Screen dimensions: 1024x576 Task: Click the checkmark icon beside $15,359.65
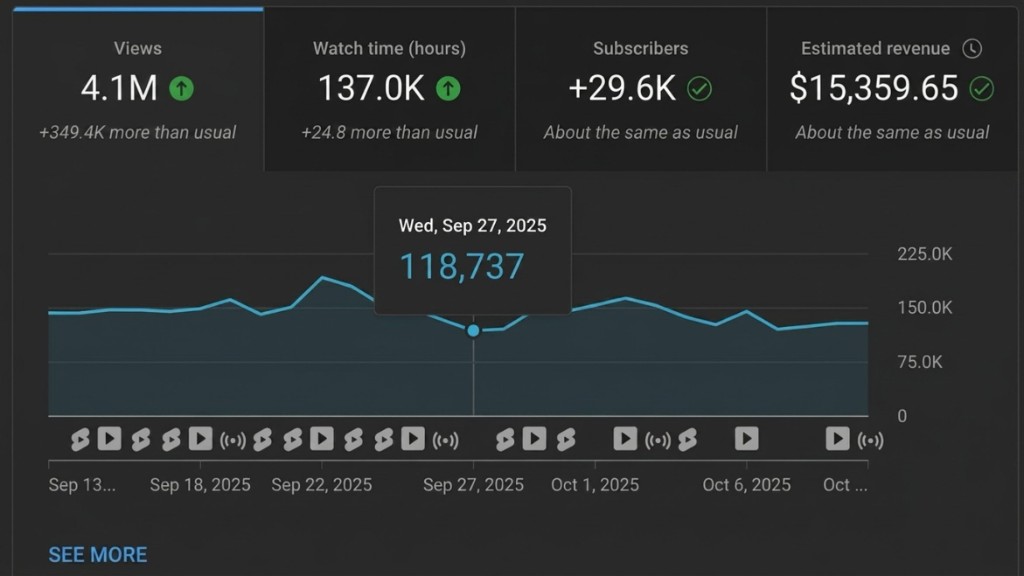(x=982, y=88)
